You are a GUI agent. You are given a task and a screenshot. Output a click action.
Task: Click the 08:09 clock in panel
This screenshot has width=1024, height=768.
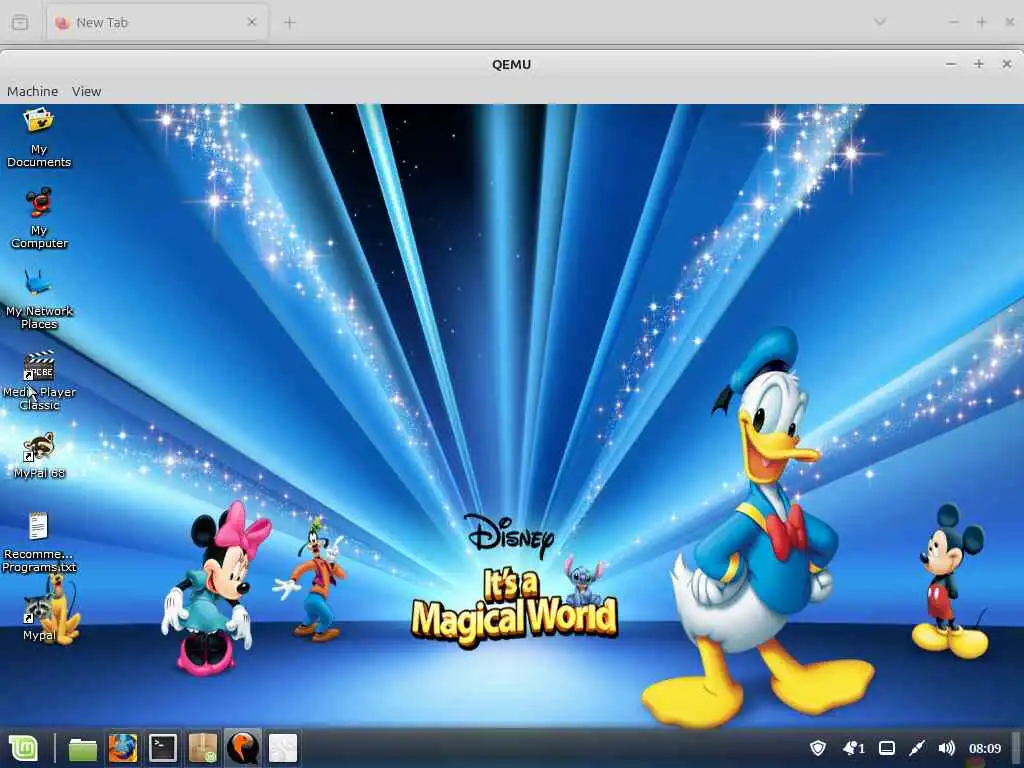[985, 748]
